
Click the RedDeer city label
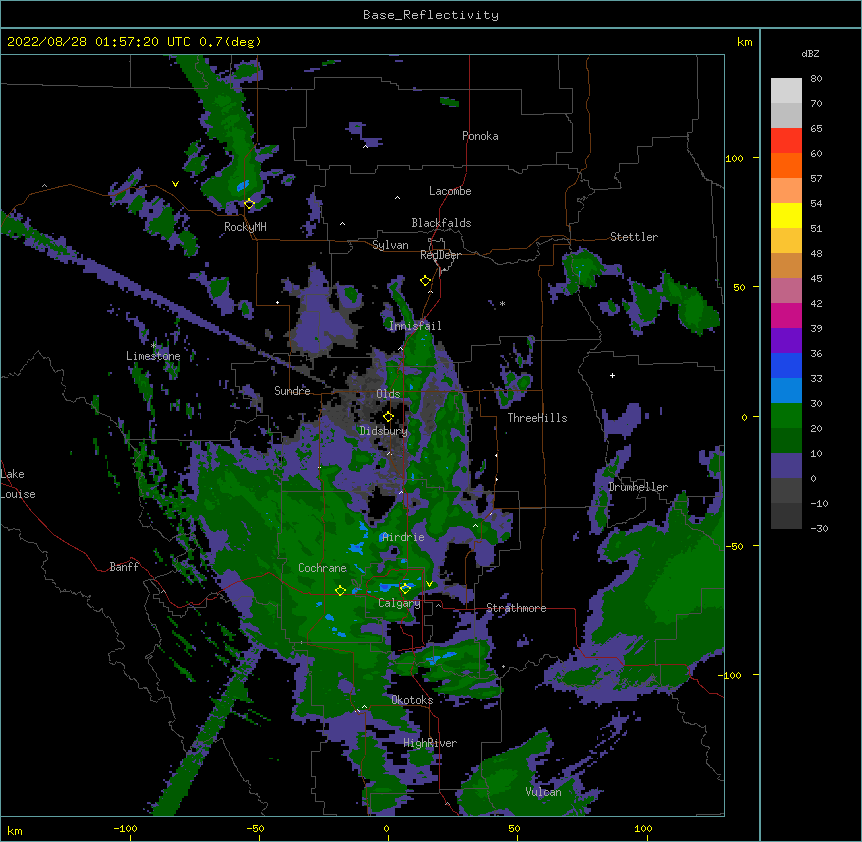coord(440,255)
